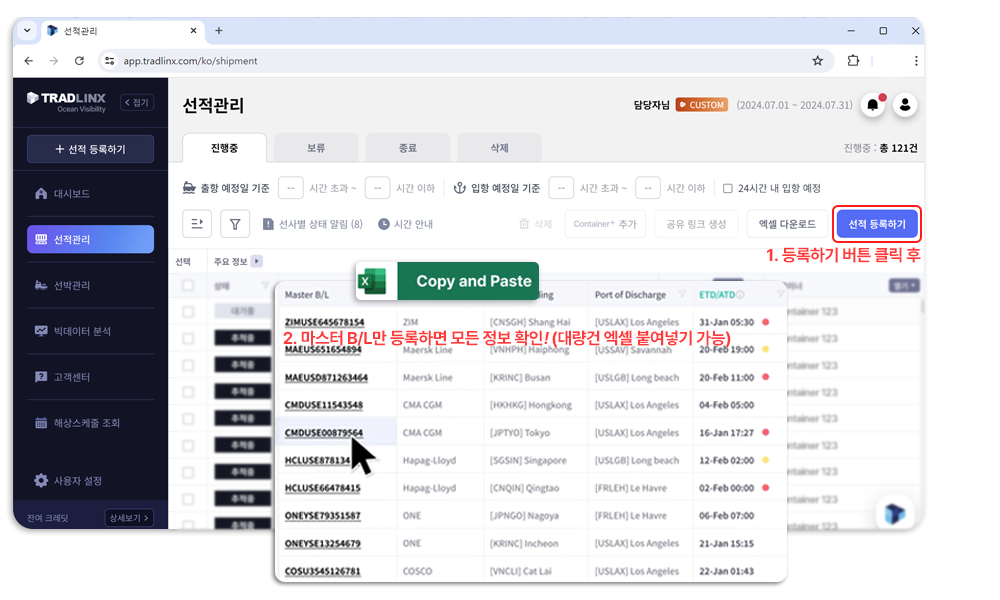Click the TRADLINX logo
This screenshot has width=1000, height=600.
point(66,101)
